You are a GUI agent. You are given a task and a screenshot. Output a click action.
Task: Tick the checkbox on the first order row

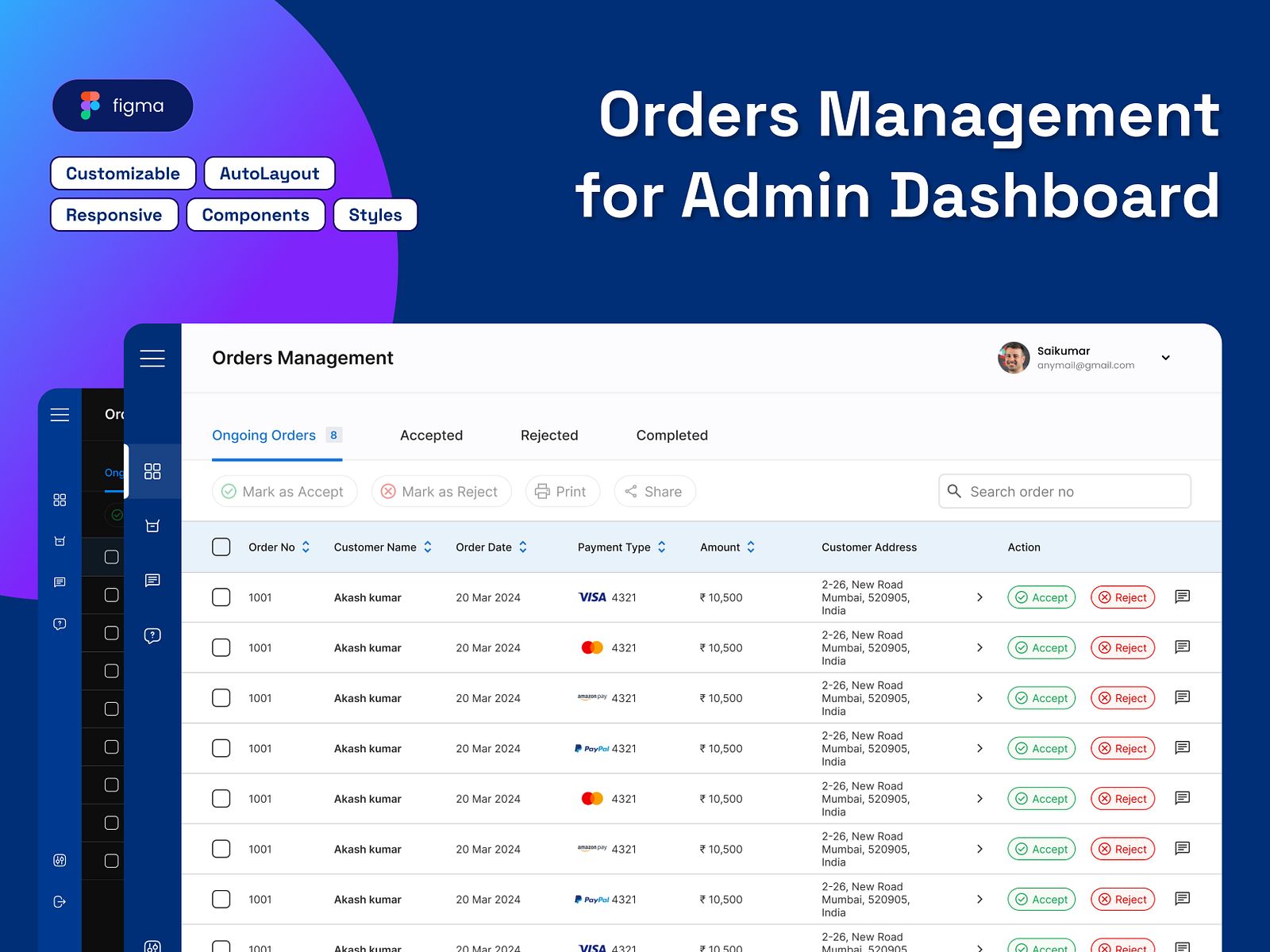click(221, 597)
